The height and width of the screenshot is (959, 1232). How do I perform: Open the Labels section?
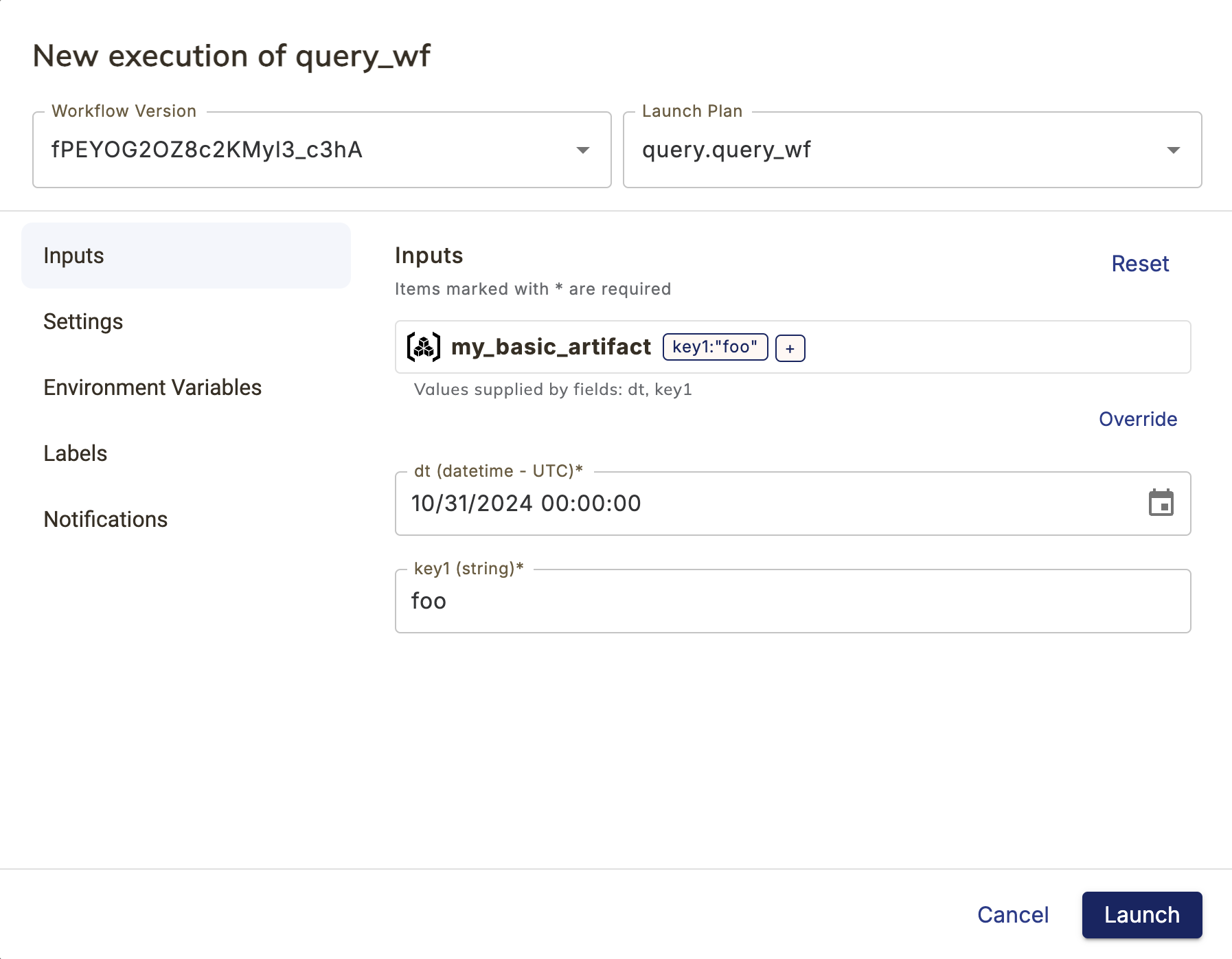[x=75, y=453]
